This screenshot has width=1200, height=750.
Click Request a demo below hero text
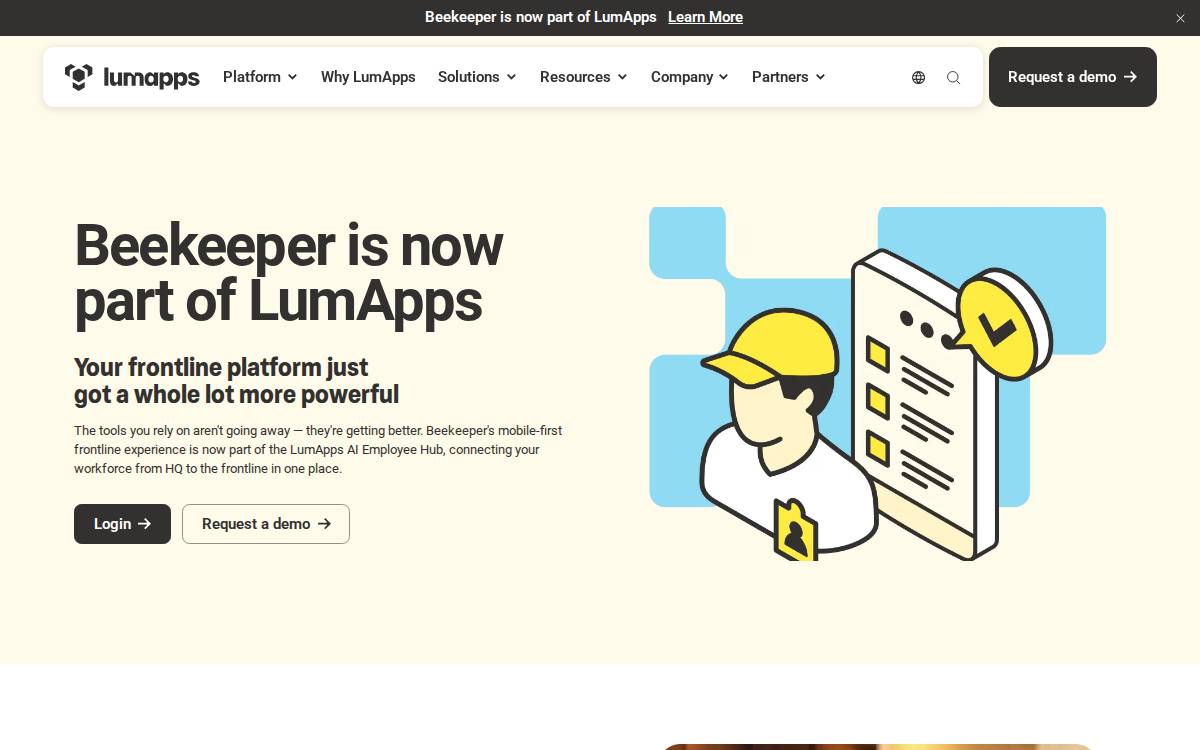tap(266, 524)
